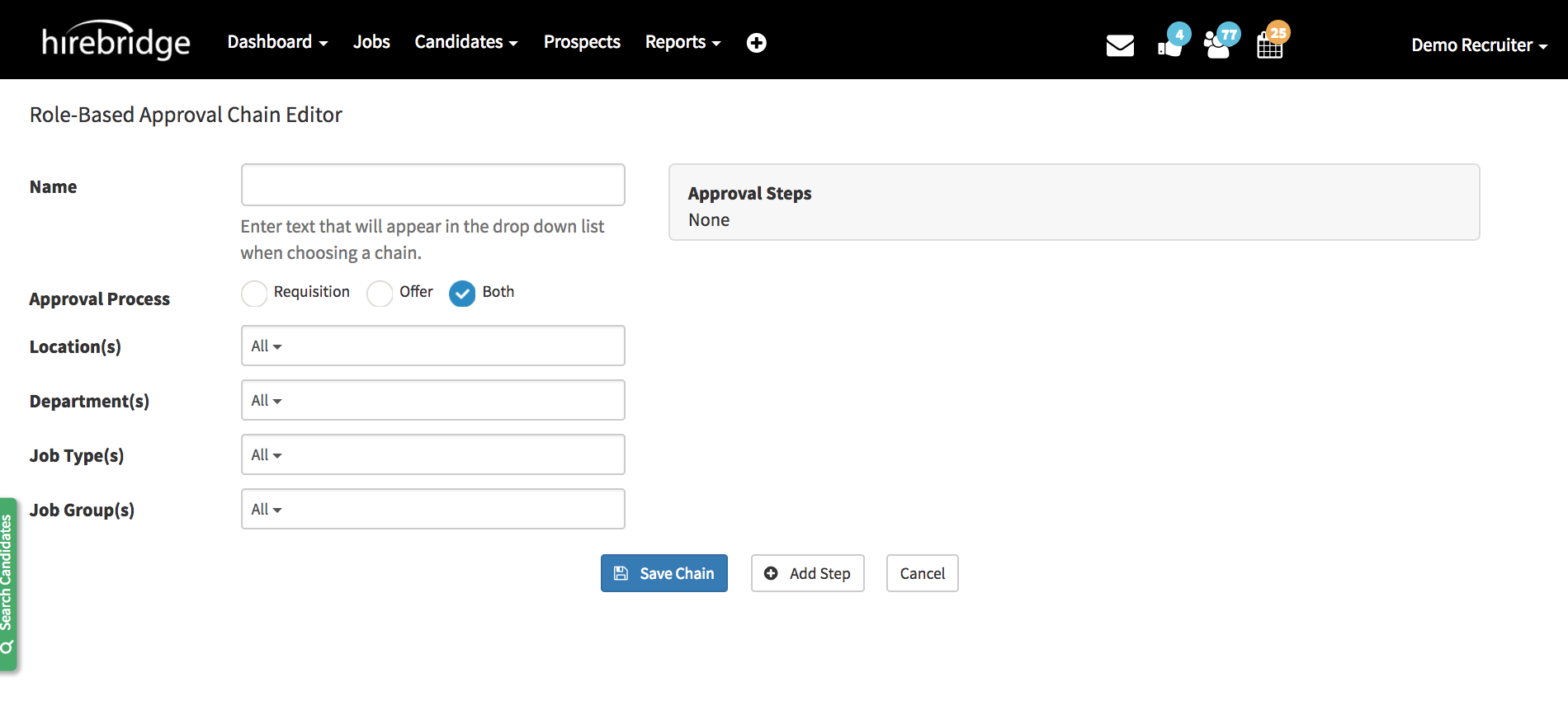Click the plus circle icon in navbar
Image resolution: width=1568 pixels, height=701 pixels.
[756, 43]
